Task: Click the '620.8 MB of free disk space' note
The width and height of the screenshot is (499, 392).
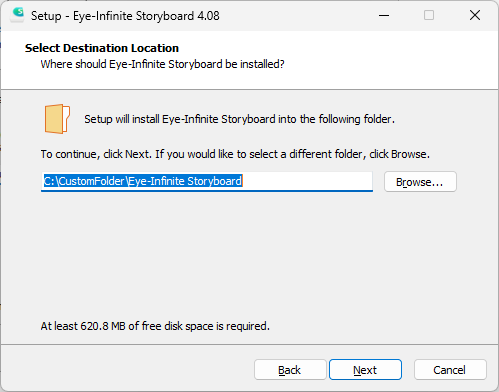Action: tap(155, 326)
